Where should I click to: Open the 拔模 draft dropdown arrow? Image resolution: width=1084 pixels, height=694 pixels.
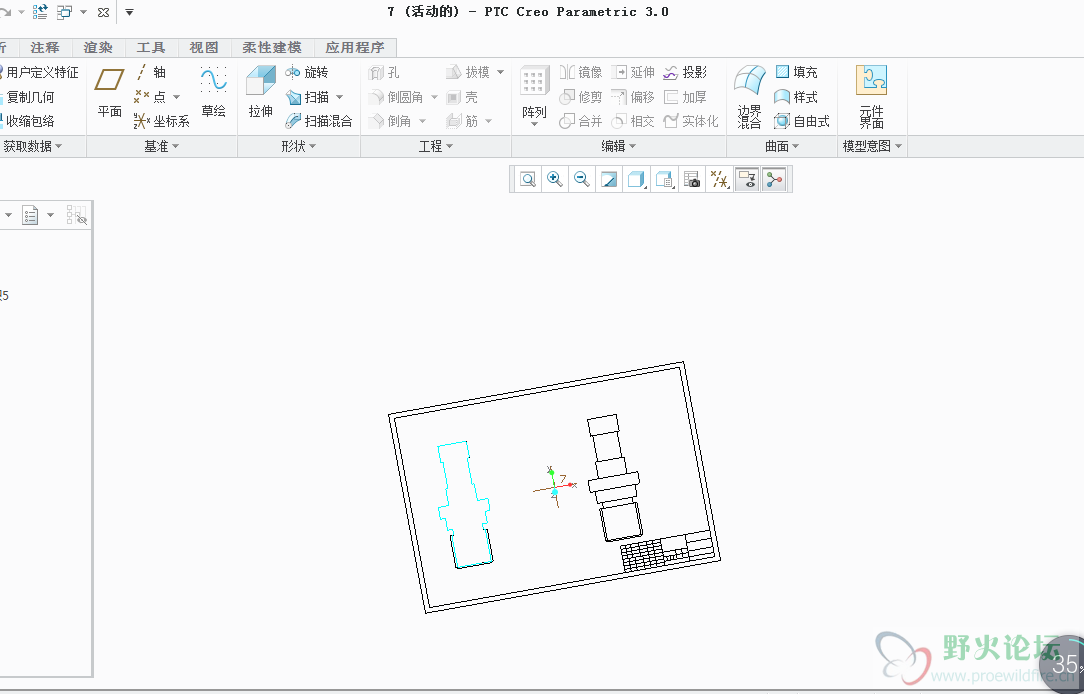[501, 72]
